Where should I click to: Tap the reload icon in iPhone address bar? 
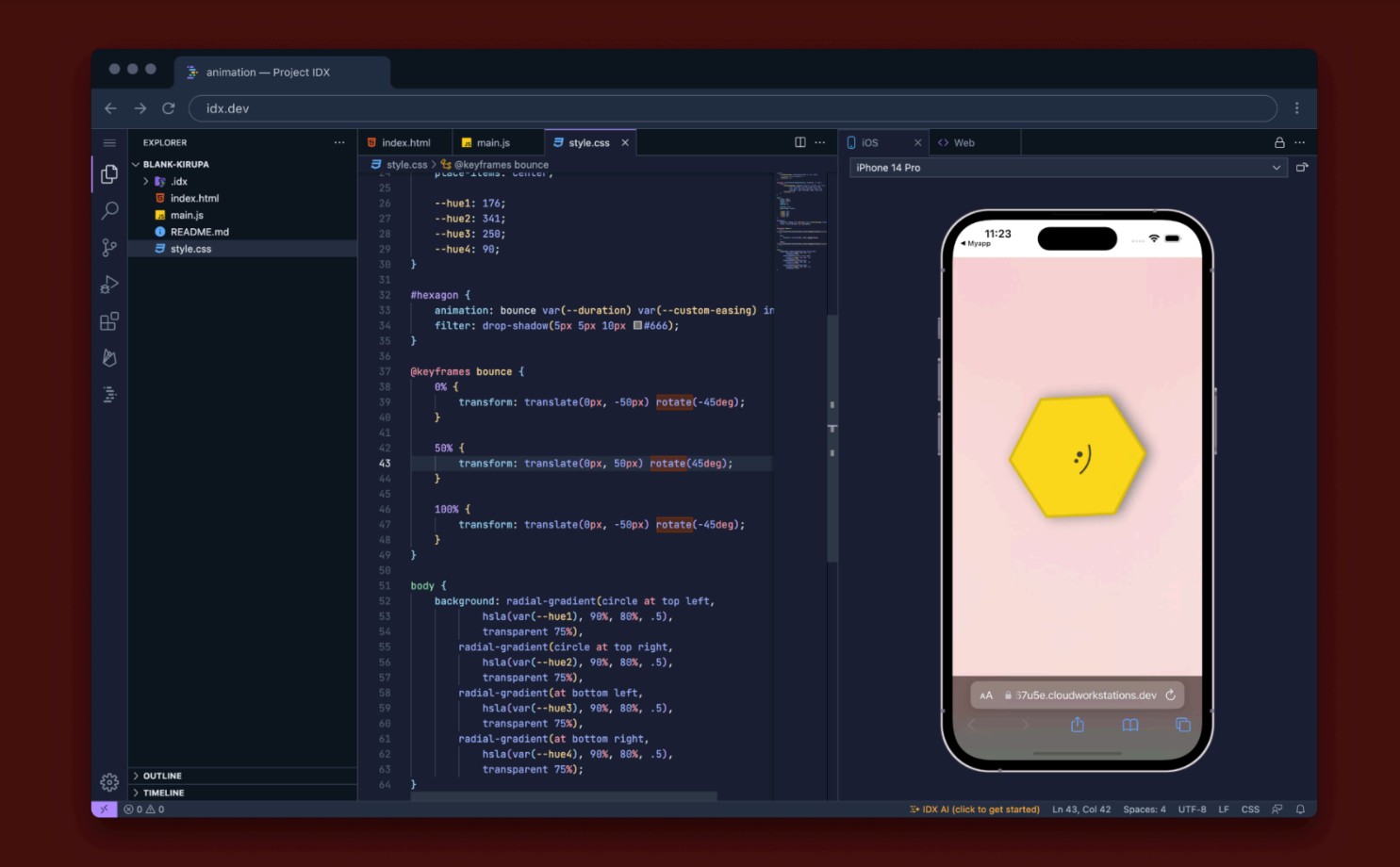click(x=1171, y=695)
